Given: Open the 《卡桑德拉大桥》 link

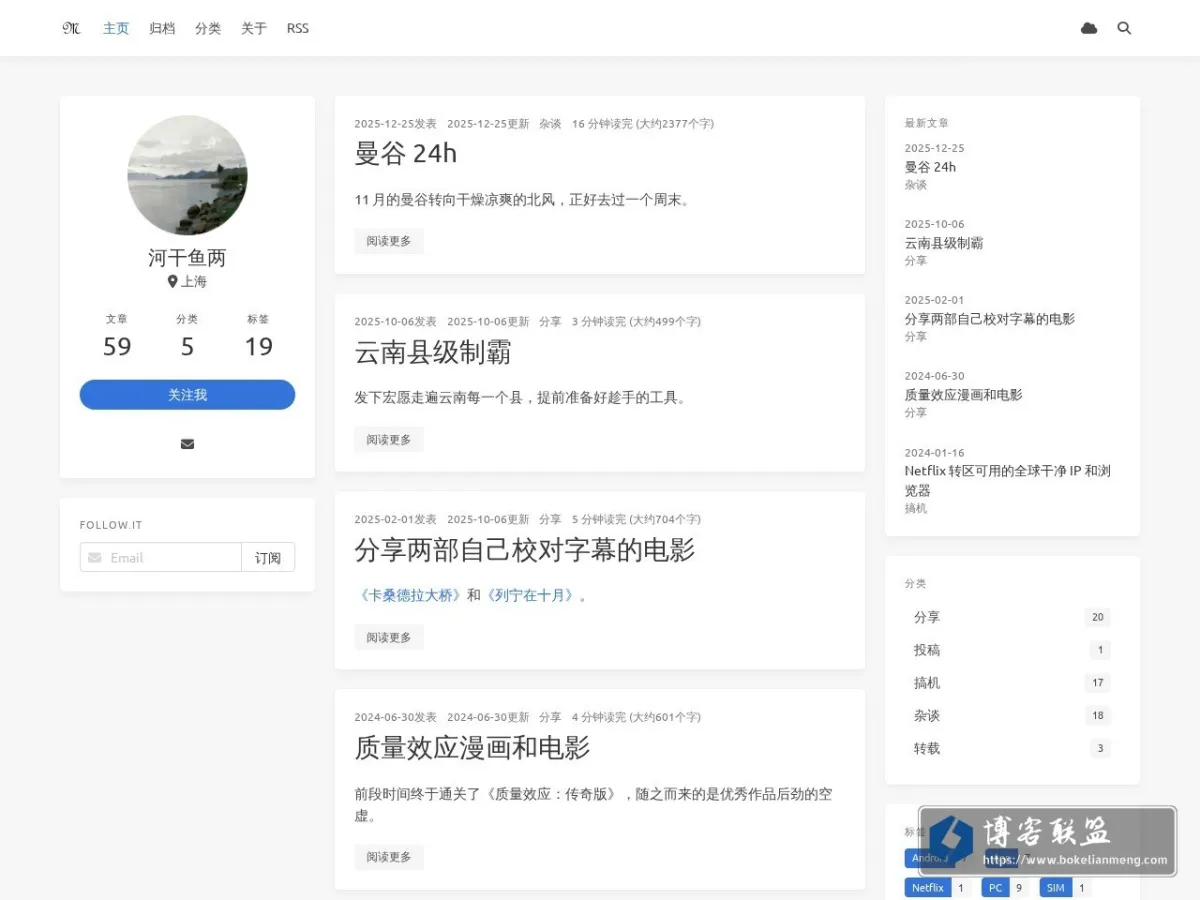Looking at the screenshot, I should click(409, 595).
